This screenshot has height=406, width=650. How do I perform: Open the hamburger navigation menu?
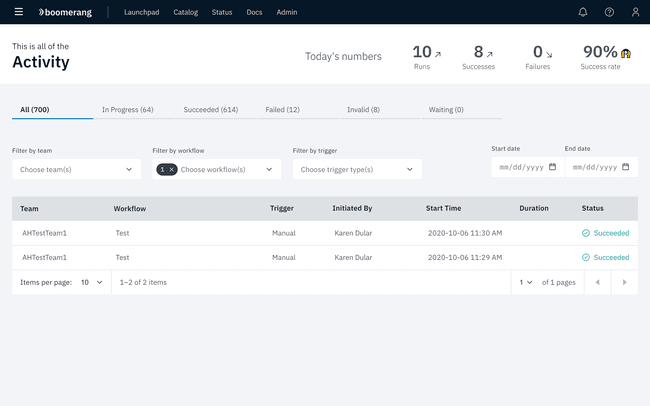tap(19, 12)
